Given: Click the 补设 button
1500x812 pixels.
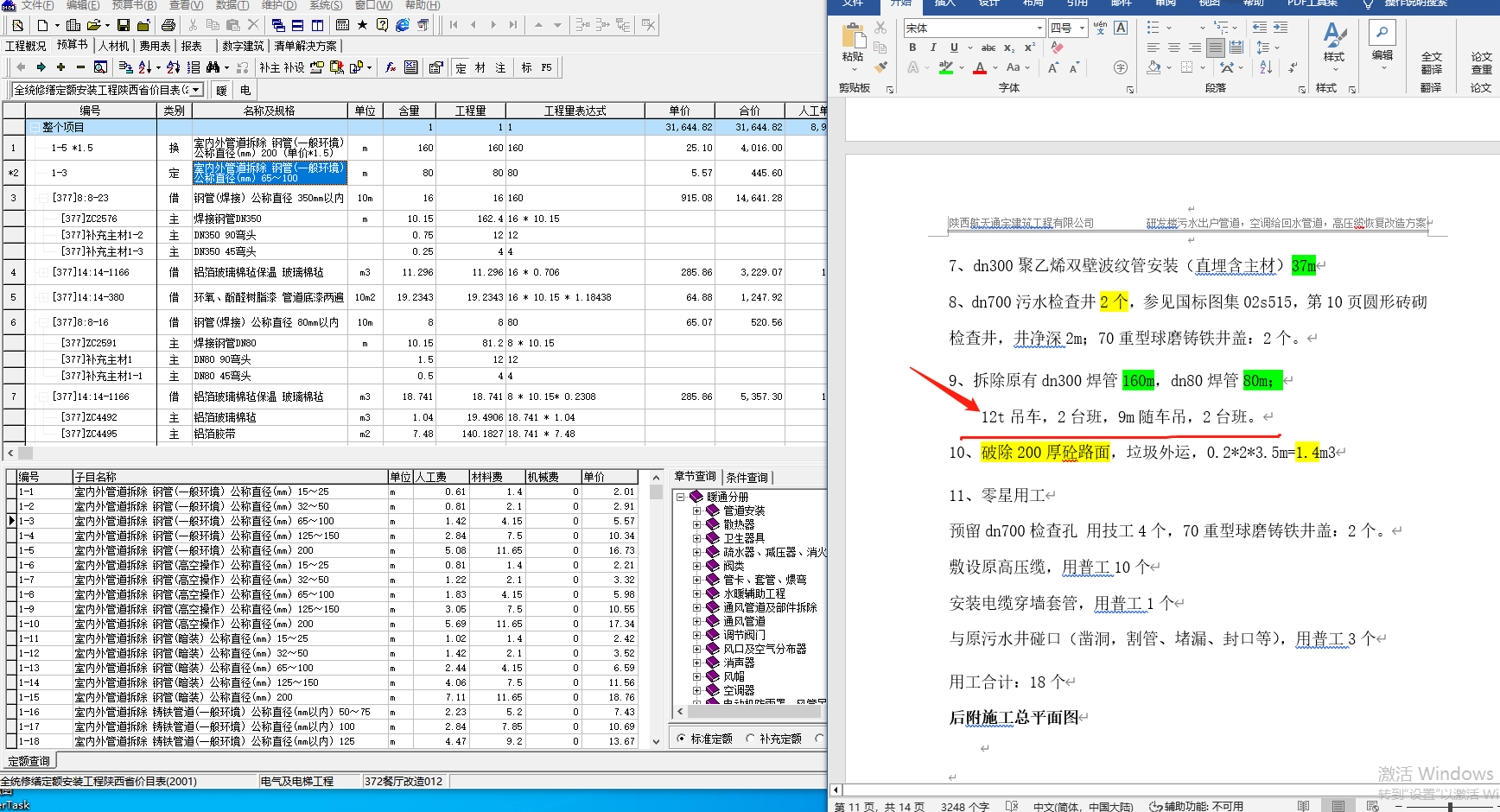Looking at the screenshot, I should 295,67.
